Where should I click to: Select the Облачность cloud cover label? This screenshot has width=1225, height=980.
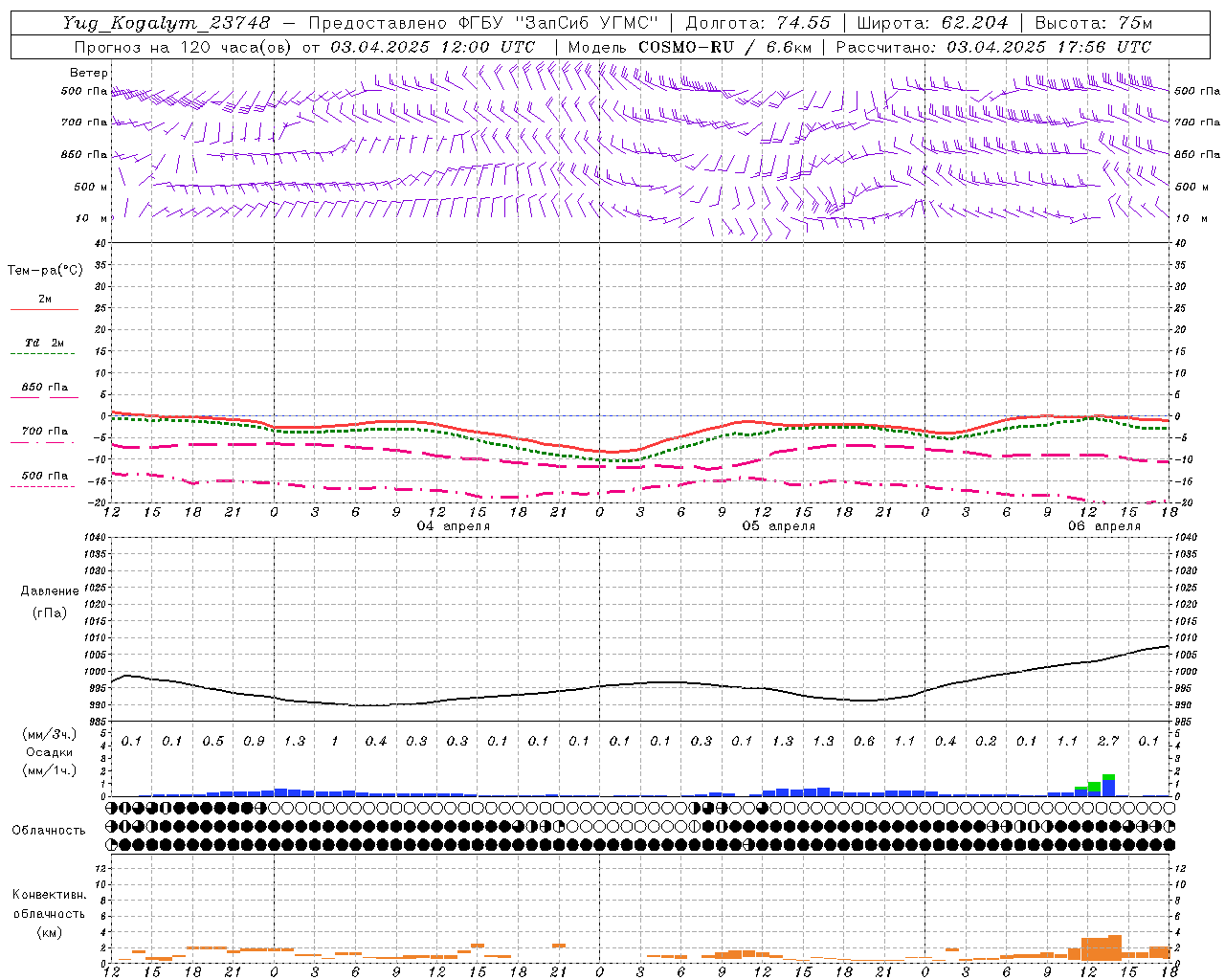(x=49, y=831)
